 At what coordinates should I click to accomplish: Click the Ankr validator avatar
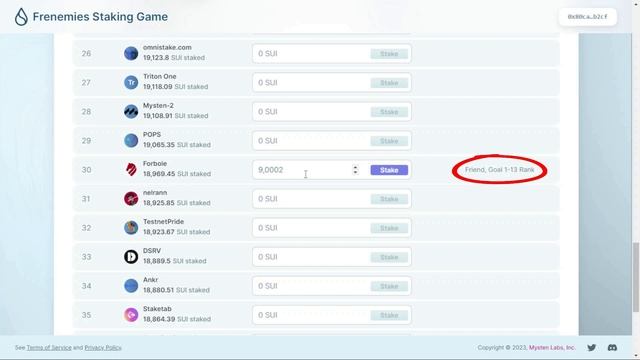pos(131,286)
